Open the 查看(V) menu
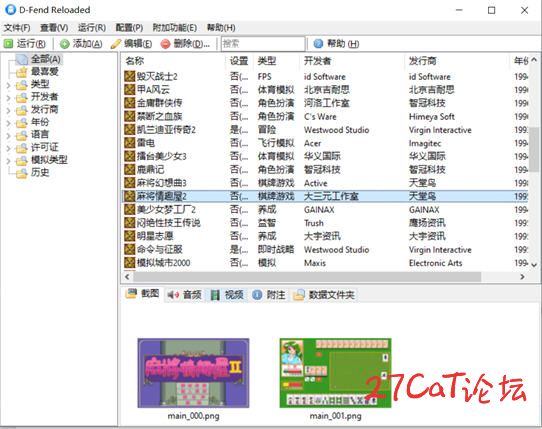 54,28
